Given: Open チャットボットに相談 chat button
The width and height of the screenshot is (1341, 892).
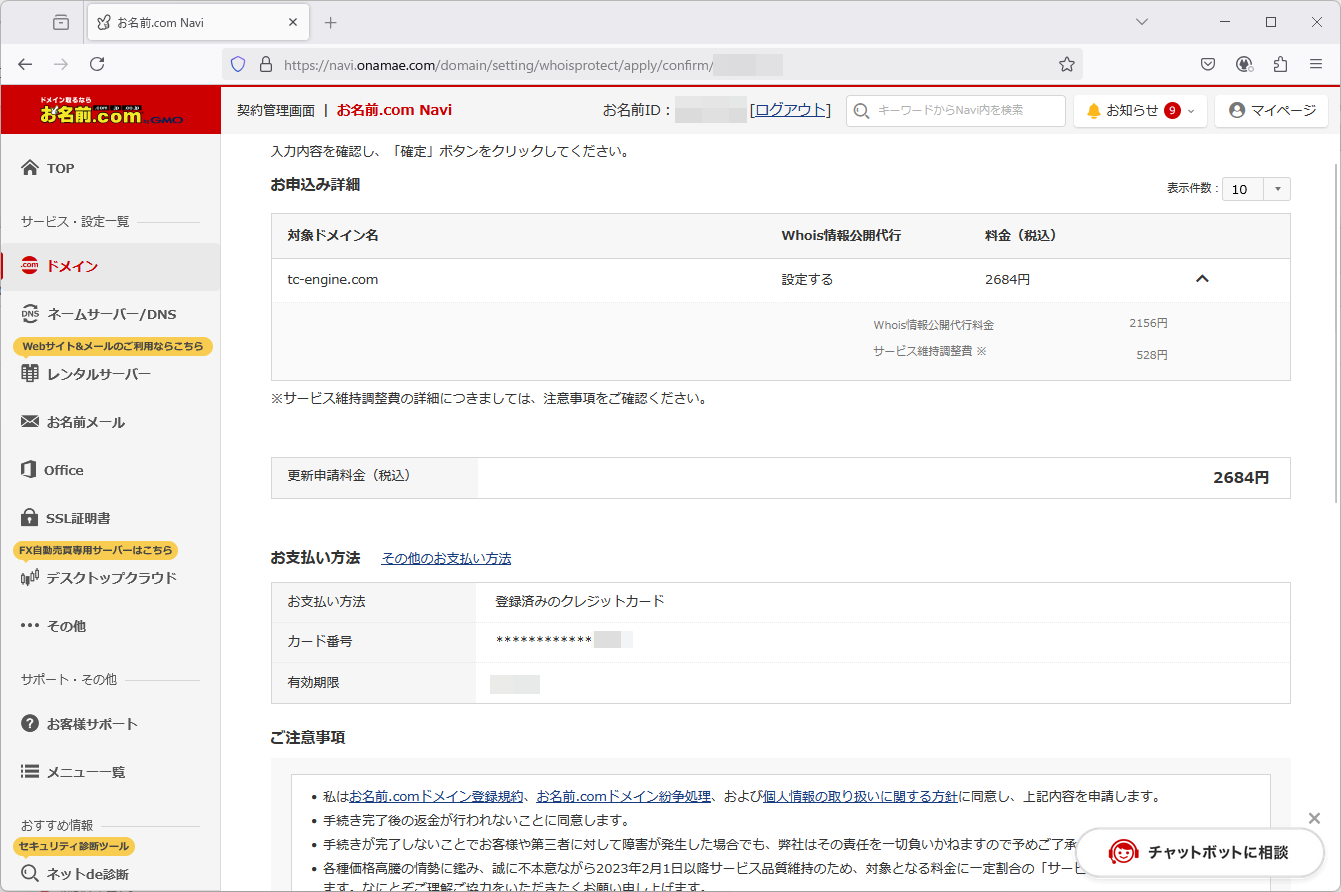Looking at the screenshot, I should pos(1200,852).
